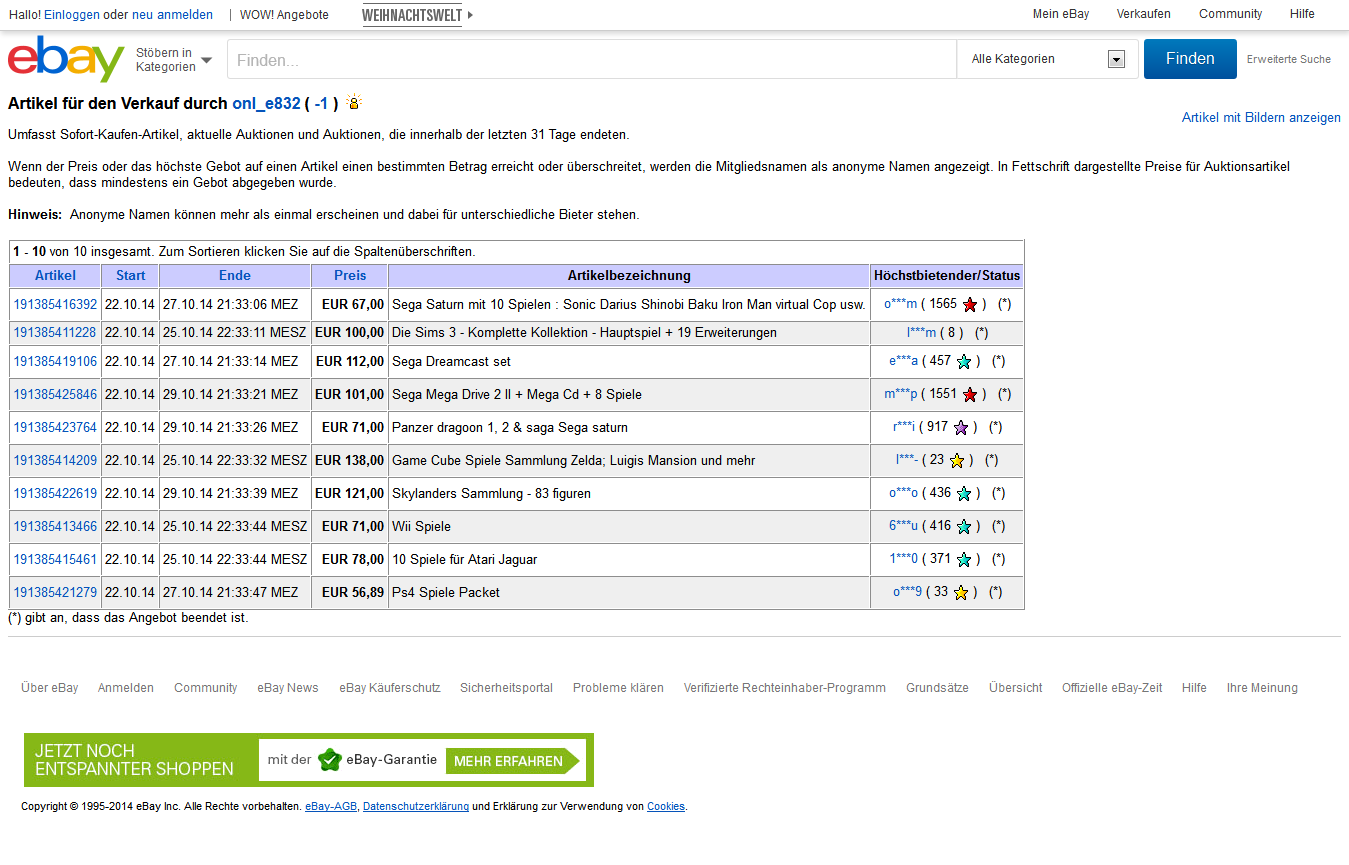
Task: Click the Finden search input field
Action: click(x=592, y=60)
